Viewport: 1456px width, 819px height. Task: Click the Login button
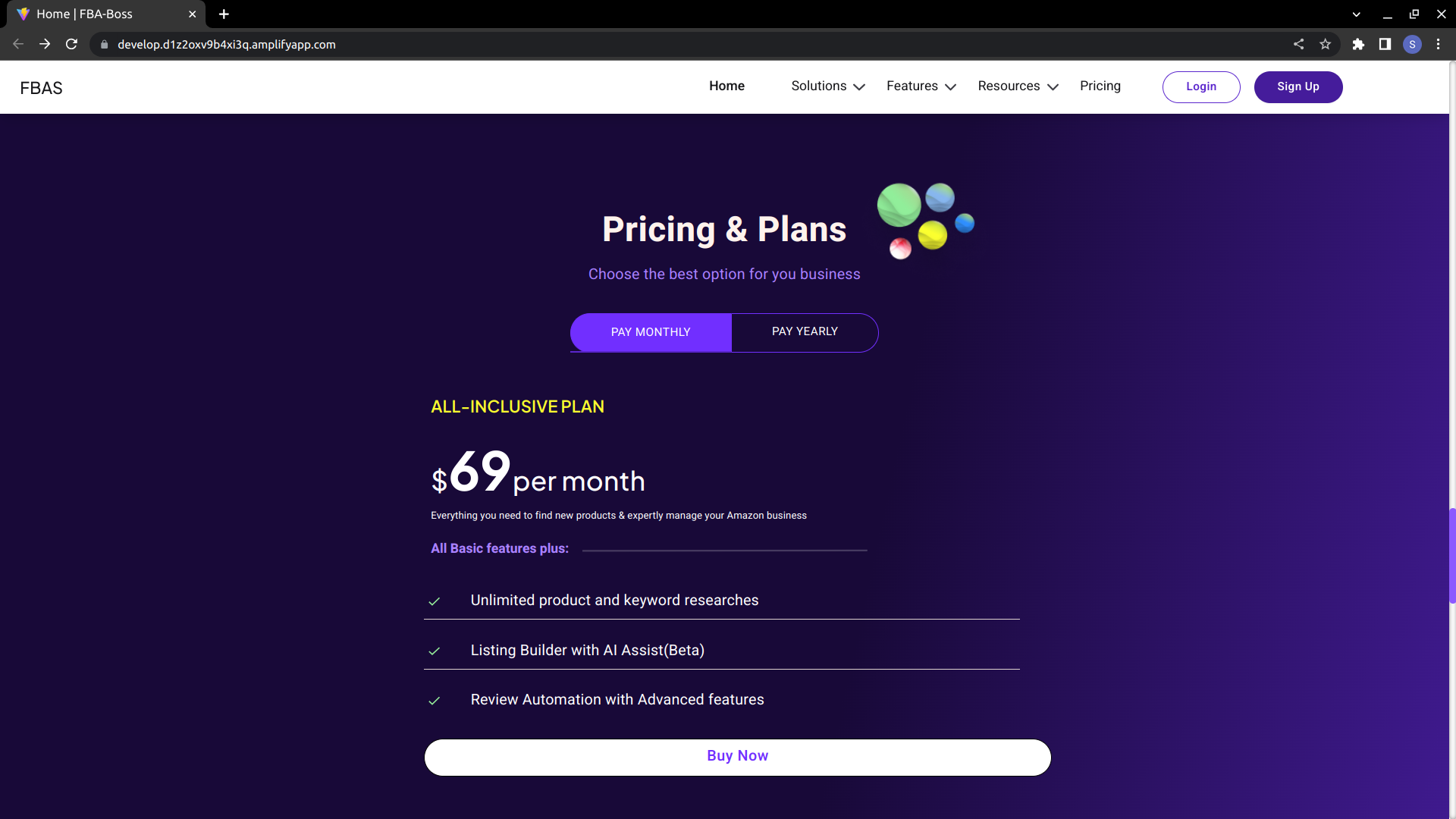[1200, 86]
